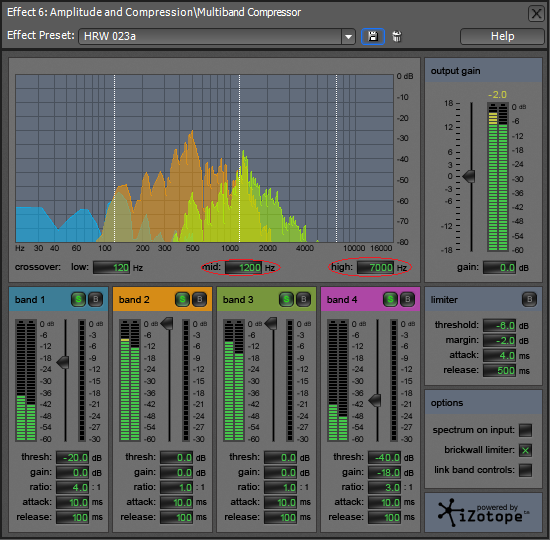Edit band 3 gain field
The height and width of the screenshot is (540, 550).
280,473
